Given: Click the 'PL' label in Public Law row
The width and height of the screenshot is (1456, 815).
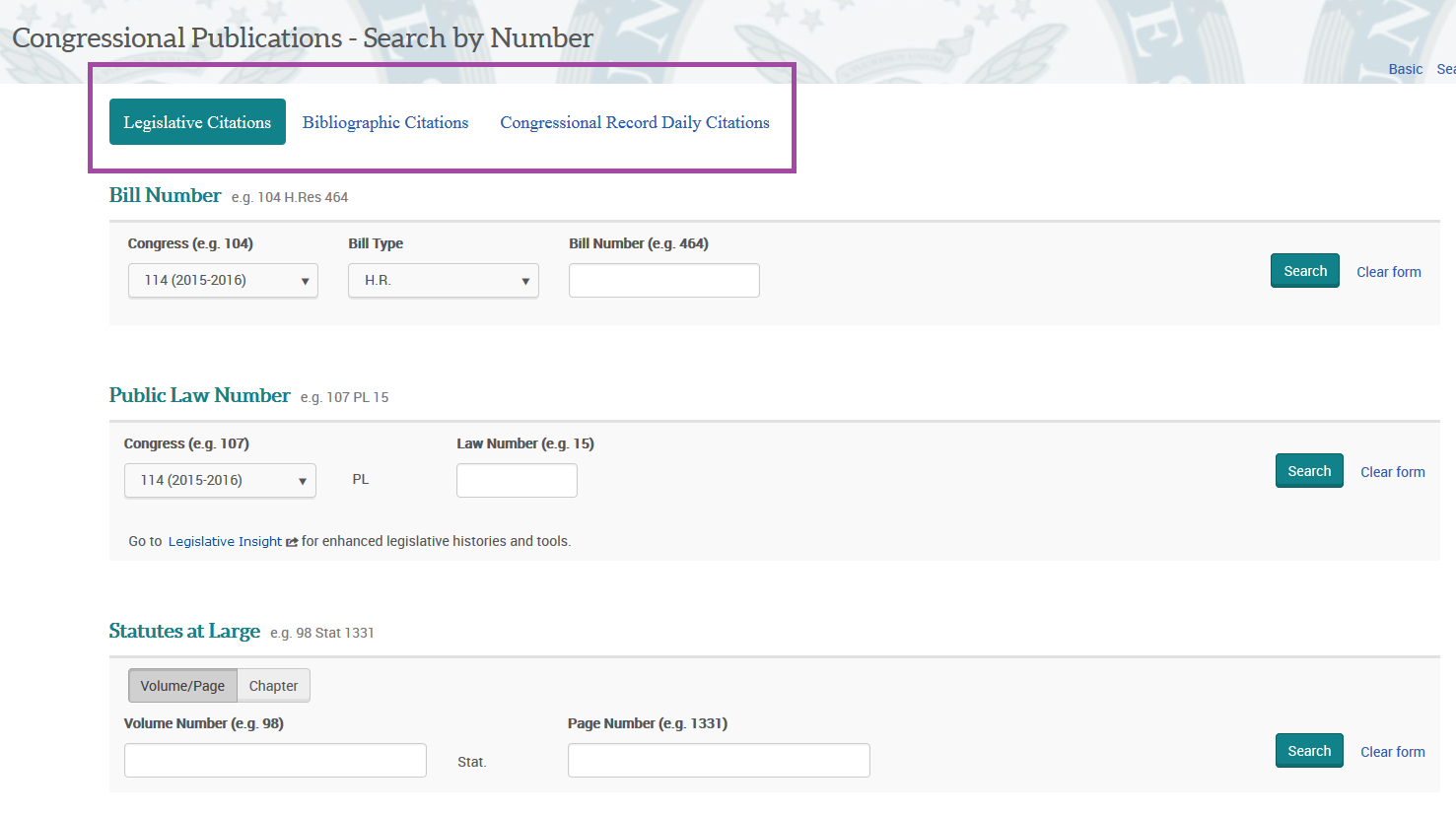Looking at the screenshot, I should click(361, 479).
